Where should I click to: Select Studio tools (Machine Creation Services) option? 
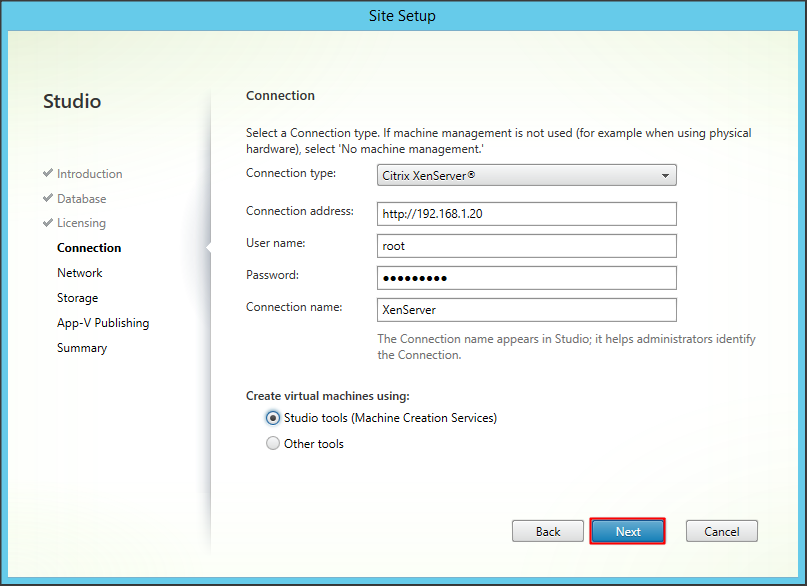[x=273, y=418]
